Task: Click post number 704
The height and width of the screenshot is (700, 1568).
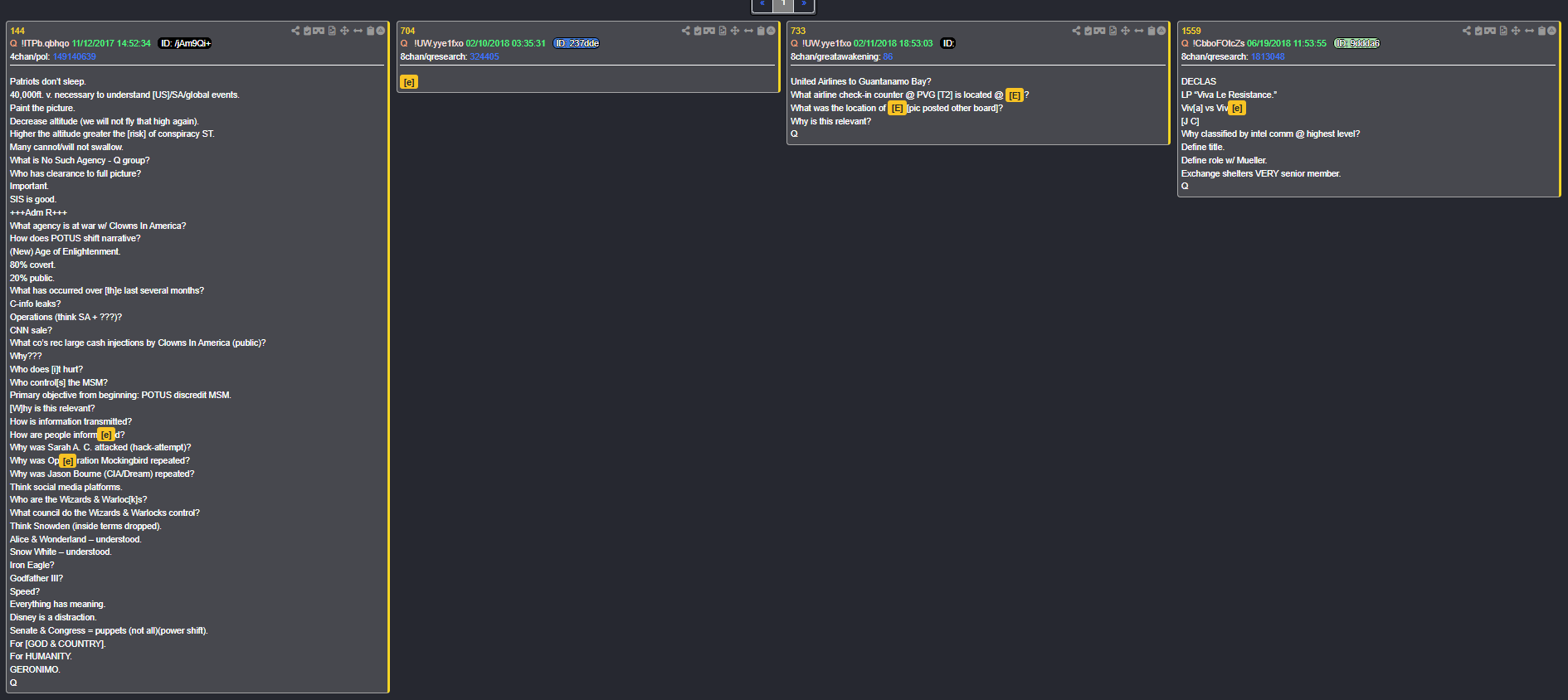Action: coord(407,31)
